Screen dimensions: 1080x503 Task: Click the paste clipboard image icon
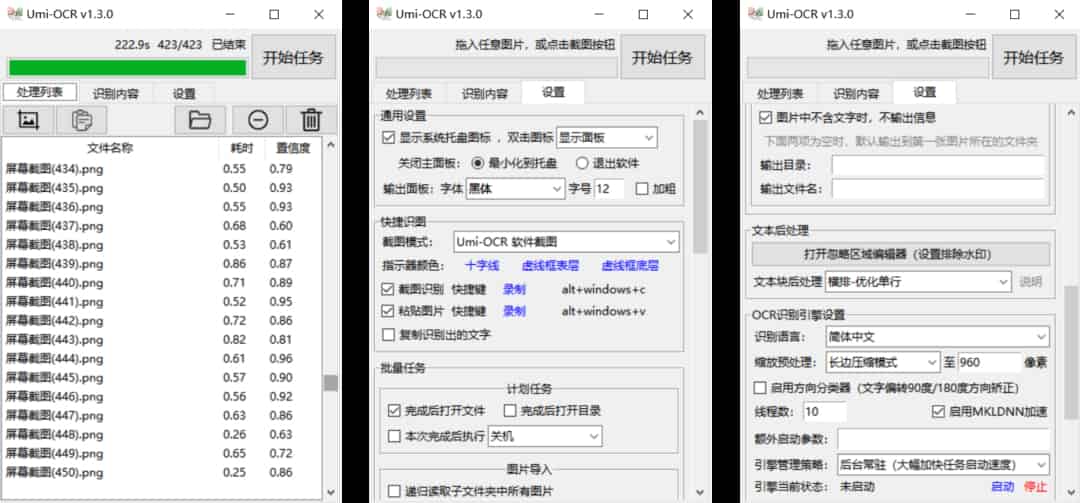pyautogui.click(x=81, y=120)
